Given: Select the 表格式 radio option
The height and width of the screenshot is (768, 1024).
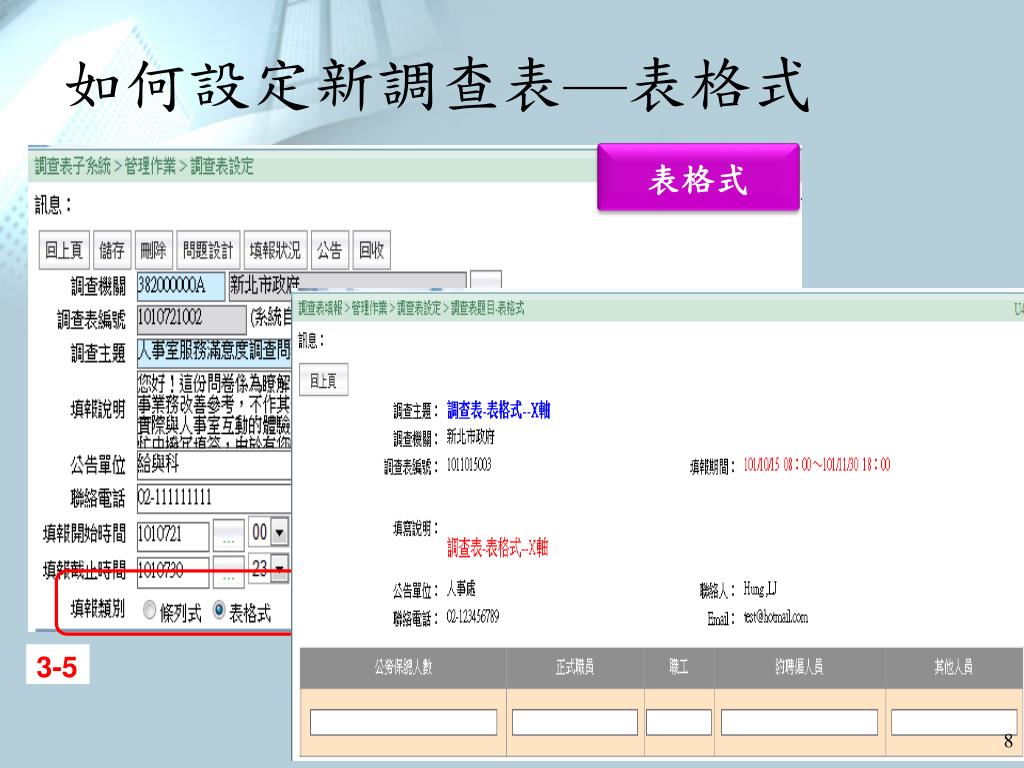Looking at the screenshot, I should point(219,610).
